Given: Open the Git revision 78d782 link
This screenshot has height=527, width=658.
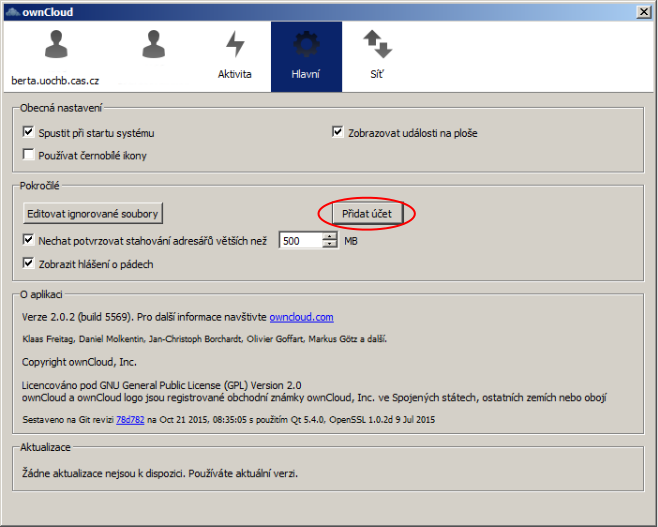Looking at the screenshot, I should (130, 420).
